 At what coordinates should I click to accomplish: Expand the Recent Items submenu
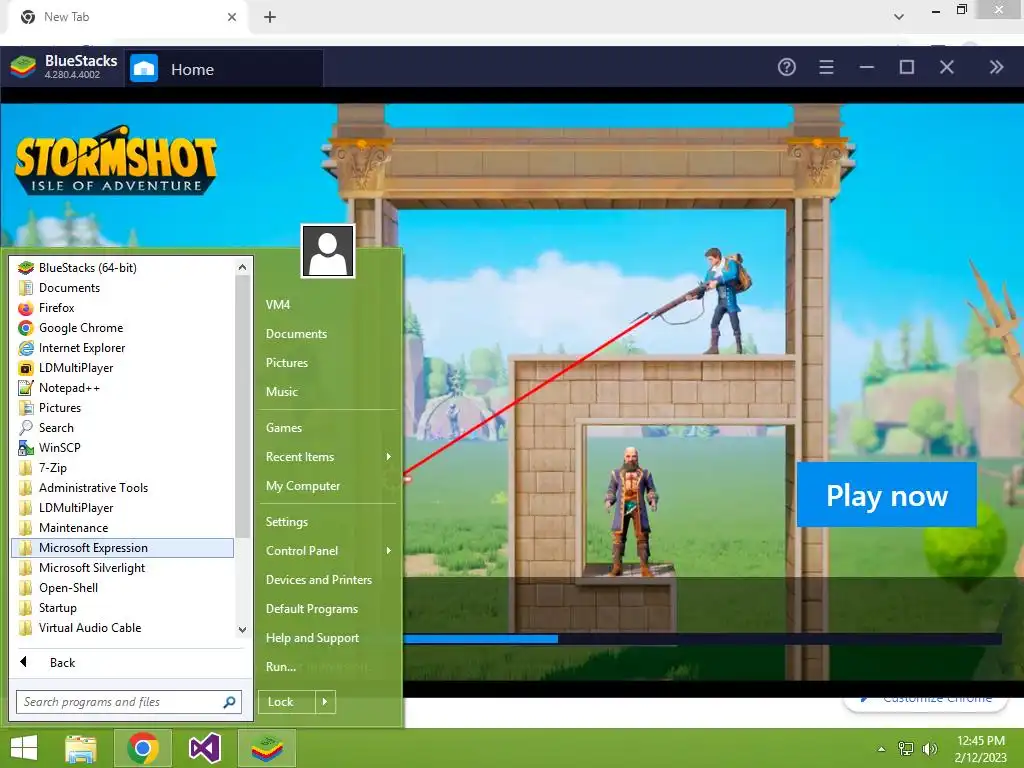[328, 457]
